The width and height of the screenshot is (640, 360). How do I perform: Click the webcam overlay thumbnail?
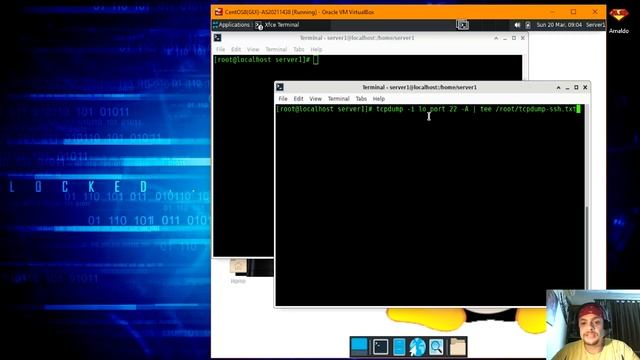(x=593, y=324)
